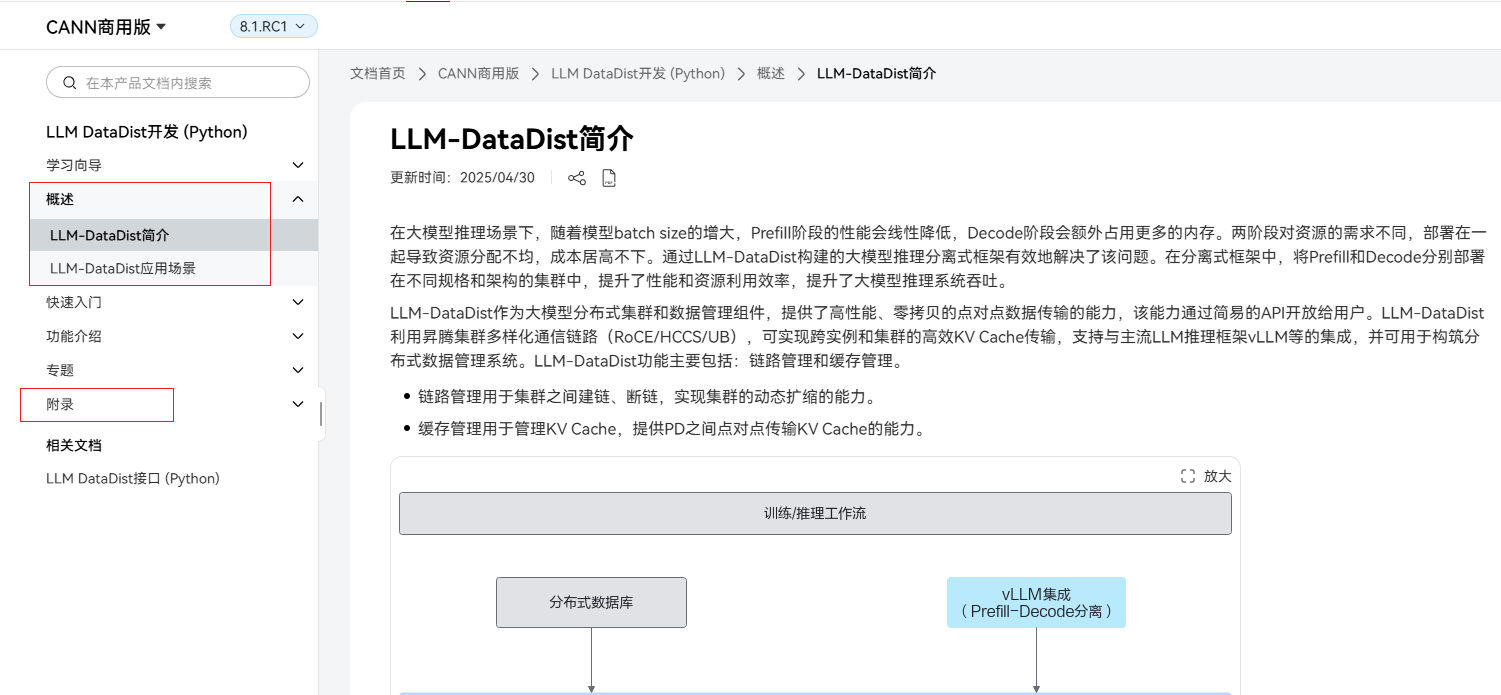Expand the 附录 section

(x=298, y=404)
